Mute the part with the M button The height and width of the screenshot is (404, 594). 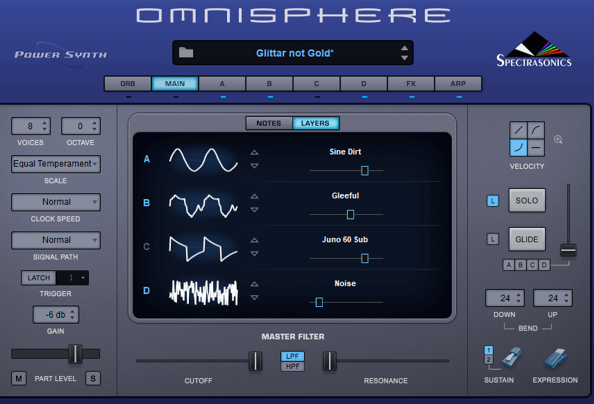tap(19, 378)
